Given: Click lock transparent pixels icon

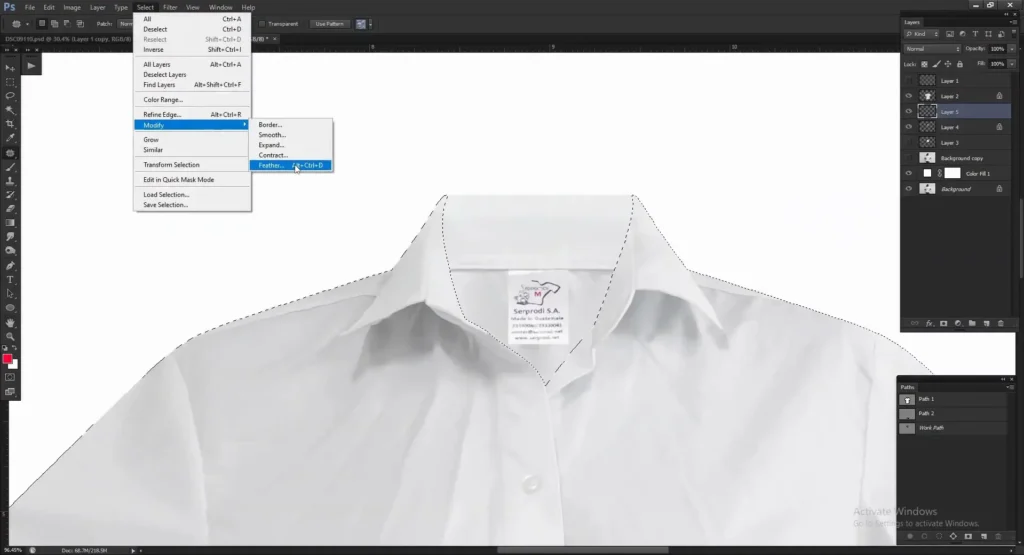Looking at the screenshot, I should click(x=924, y=64).
